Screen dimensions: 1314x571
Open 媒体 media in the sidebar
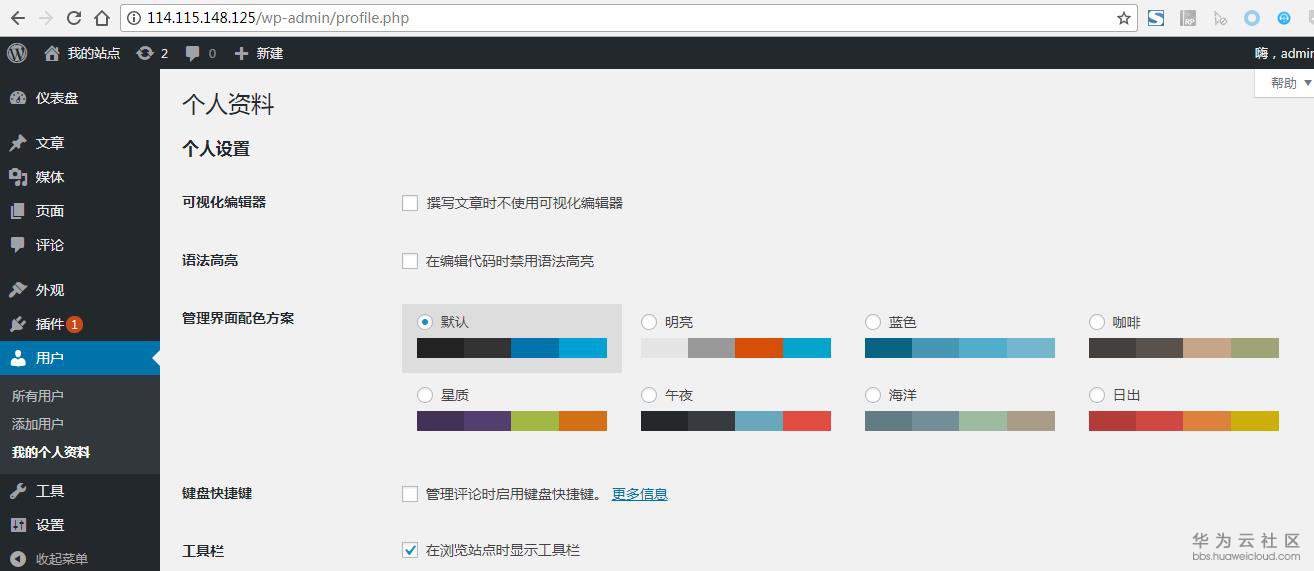(80, 177)
